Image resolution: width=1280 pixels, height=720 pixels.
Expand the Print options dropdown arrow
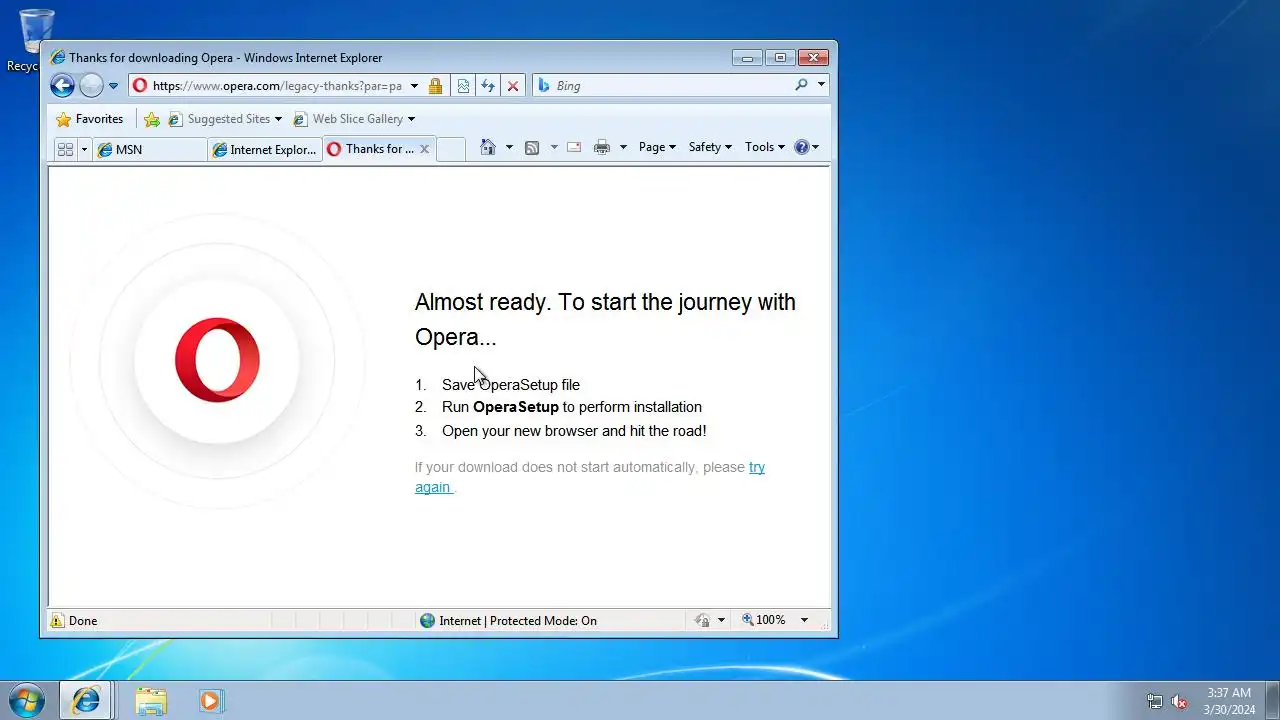[x=623, y=147]
